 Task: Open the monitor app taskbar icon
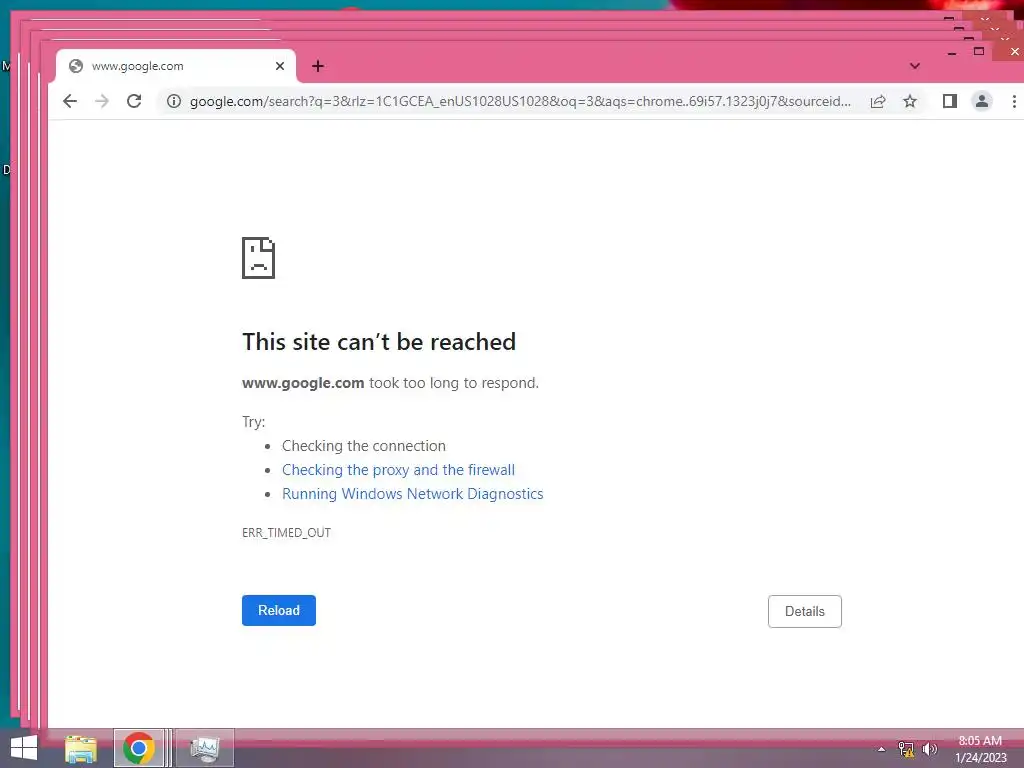pos(205,748)
